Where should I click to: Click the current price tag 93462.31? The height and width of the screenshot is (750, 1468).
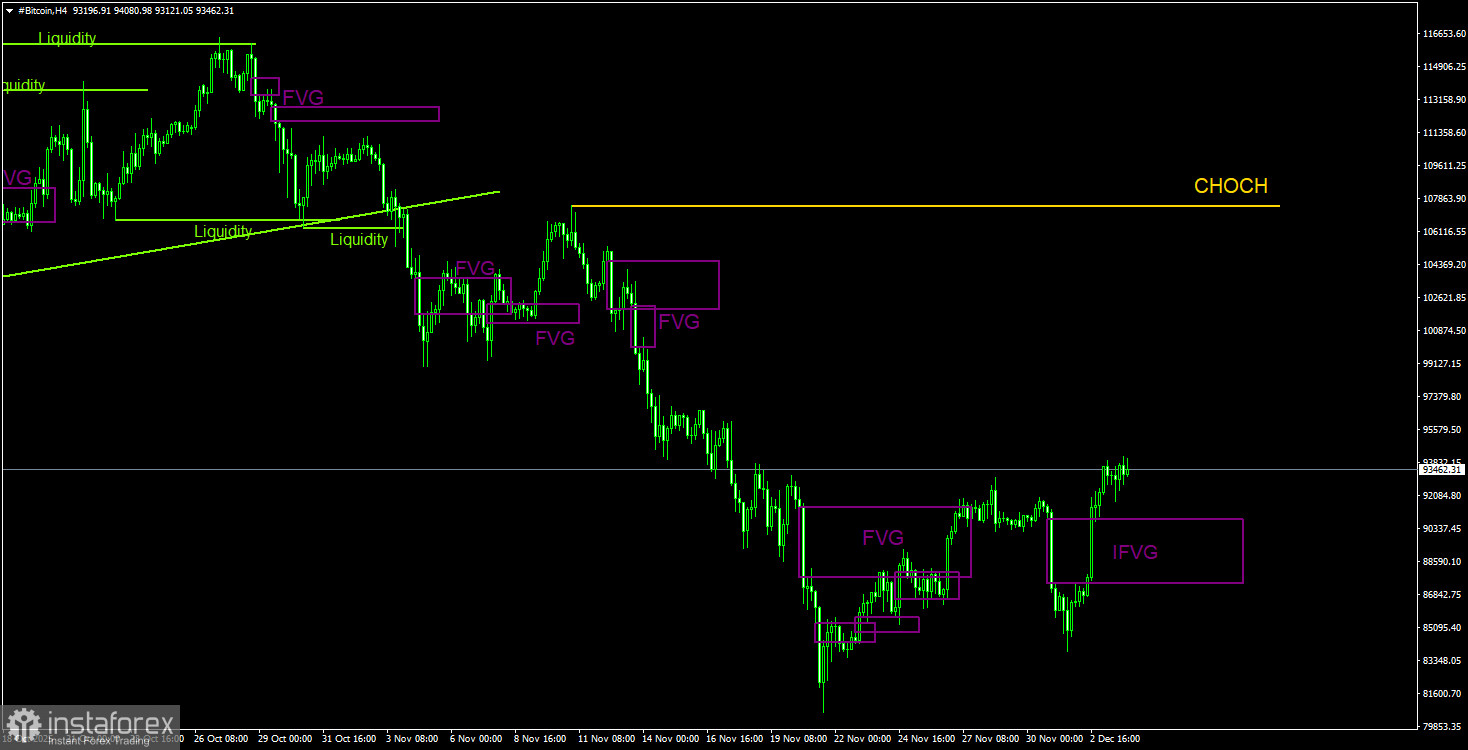pyautogui.click(x=1442, y=469)
